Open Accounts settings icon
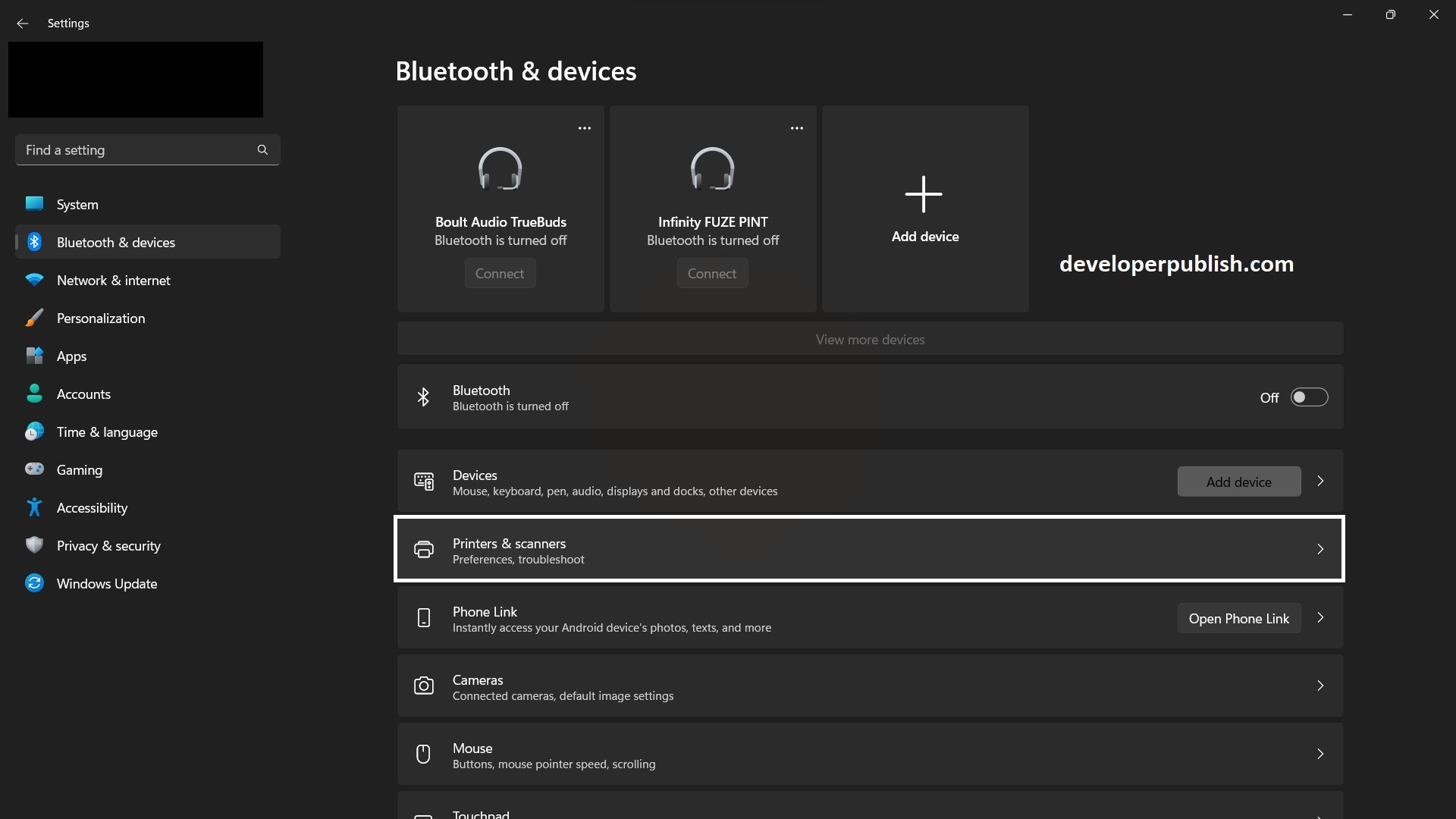1456x819 pixels. click(x=34, y=394)
